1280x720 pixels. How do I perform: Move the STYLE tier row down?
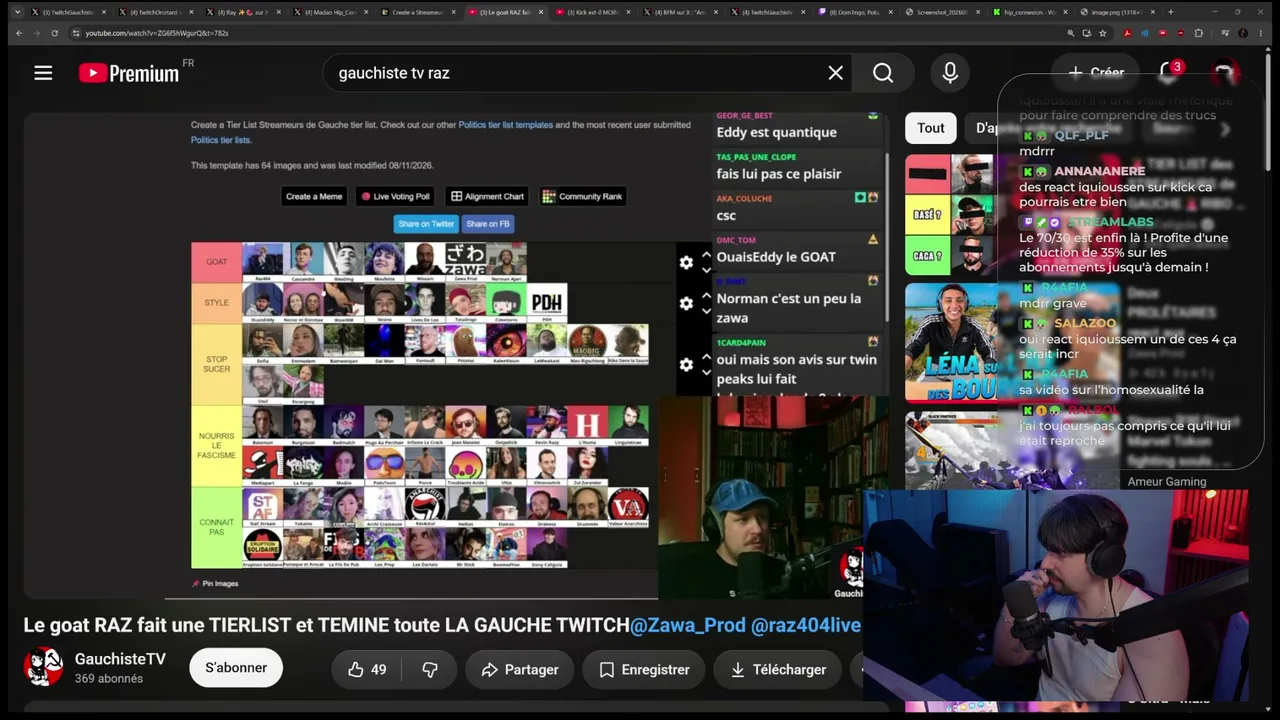point(706,310)
